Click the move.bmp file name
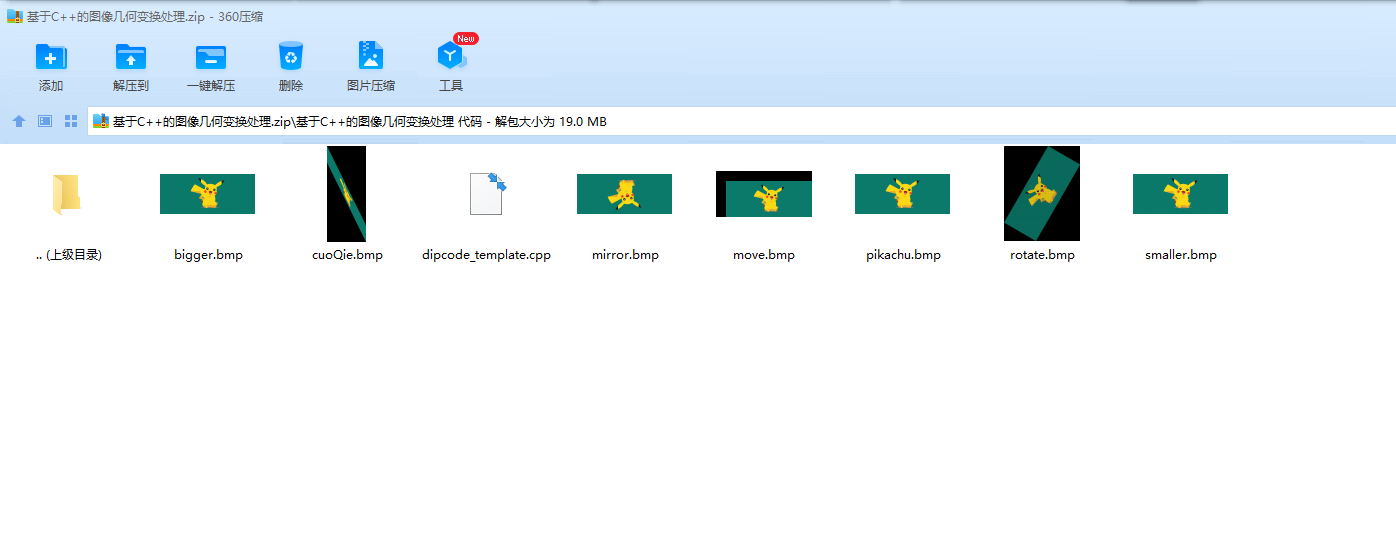This screenshot has height=551, width=1396. (x=764, y=255)
